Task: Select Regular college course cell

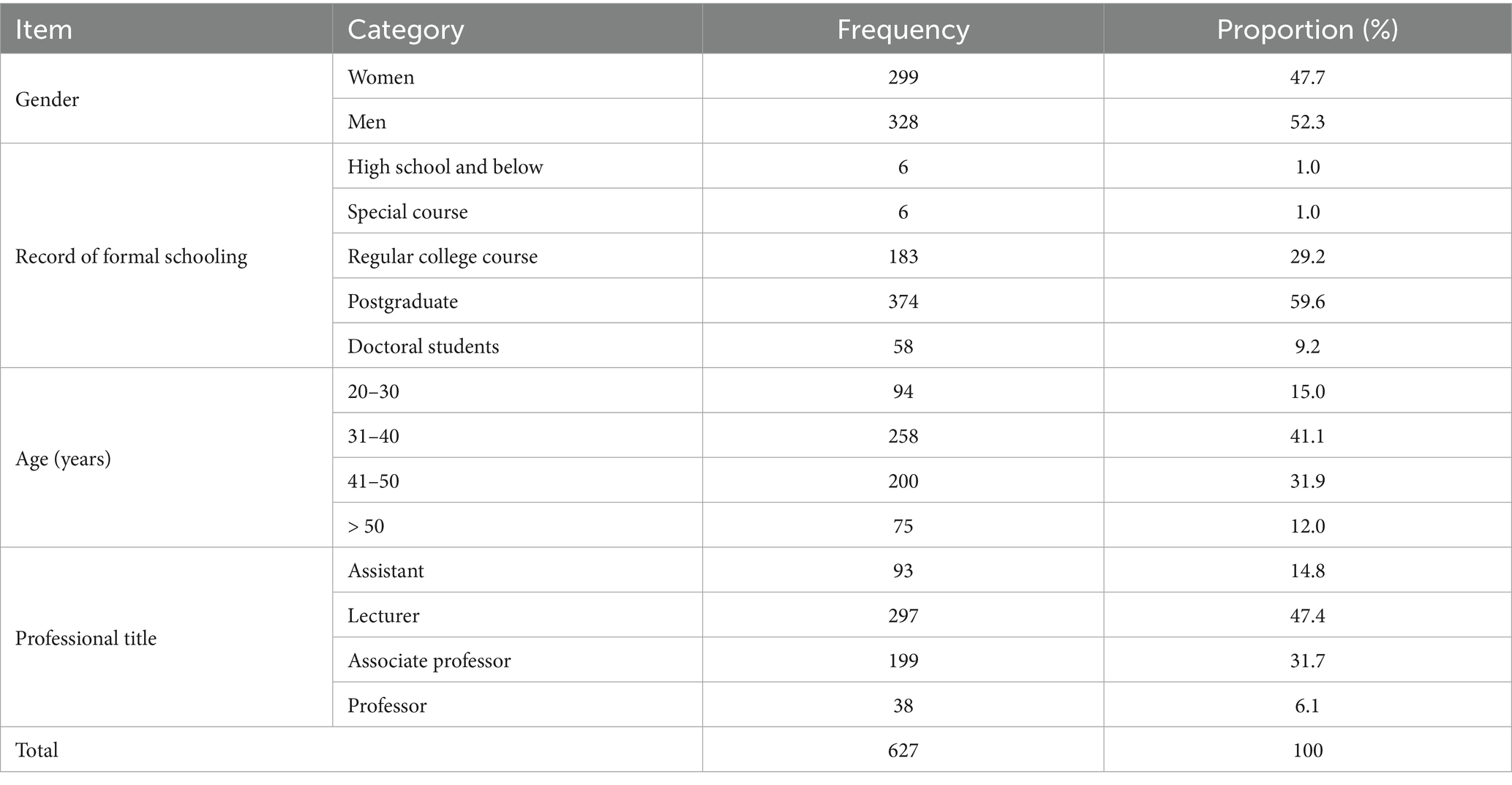Action: (442, 257)
